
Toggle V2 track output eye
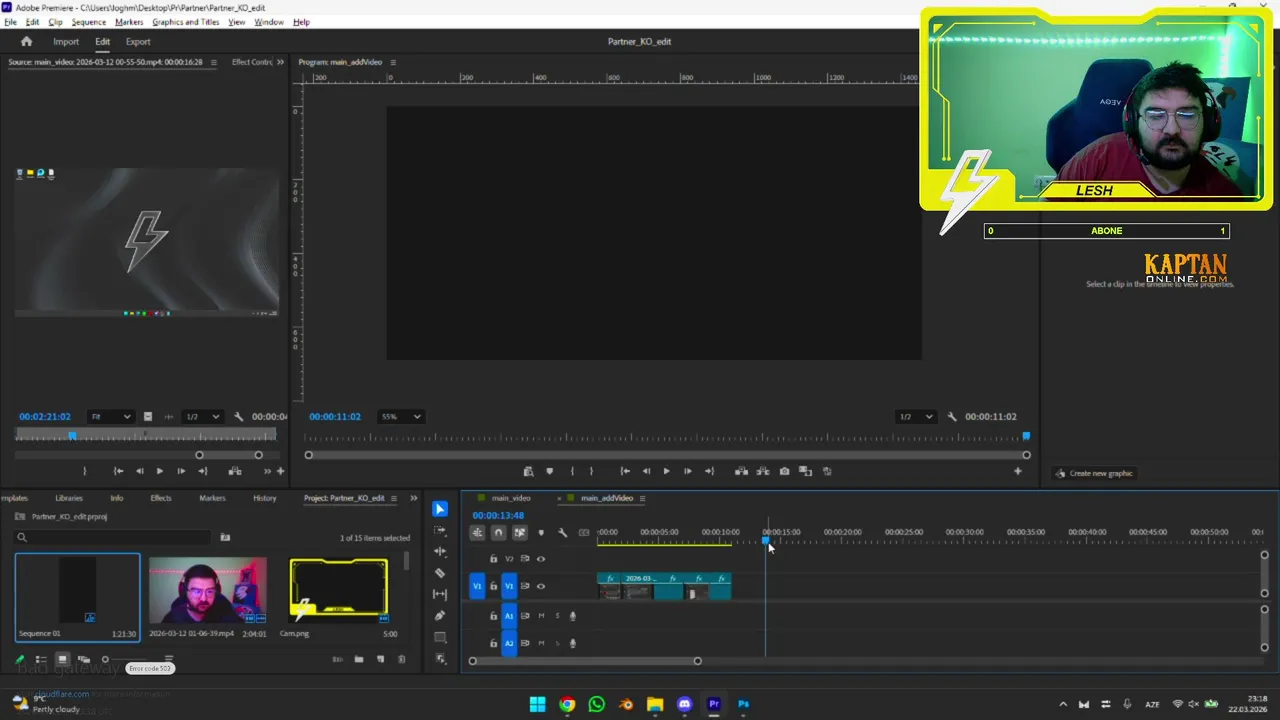coord(541,559)
